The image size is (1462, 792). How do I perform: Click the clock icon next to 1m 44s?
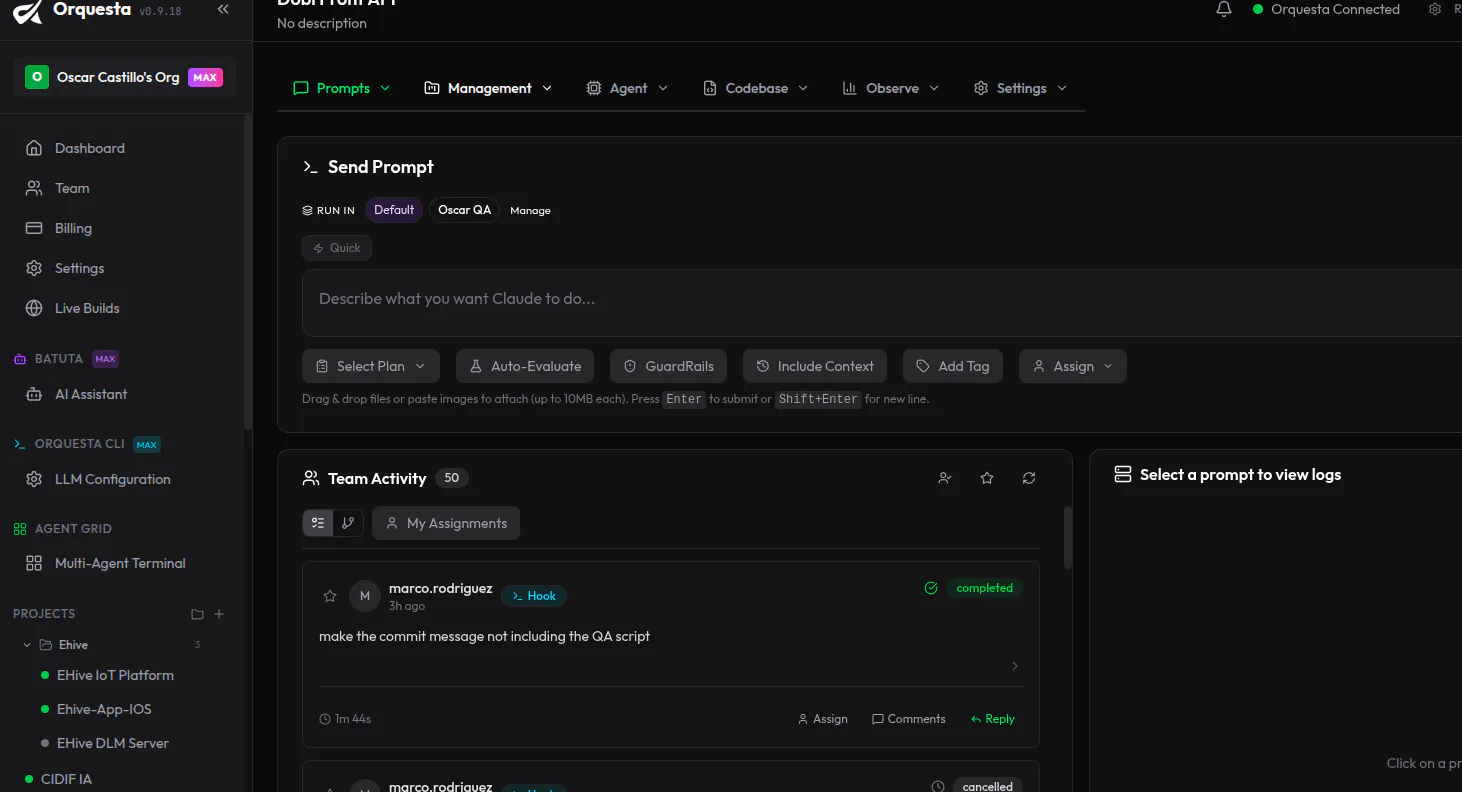click(x=325, y=719)
